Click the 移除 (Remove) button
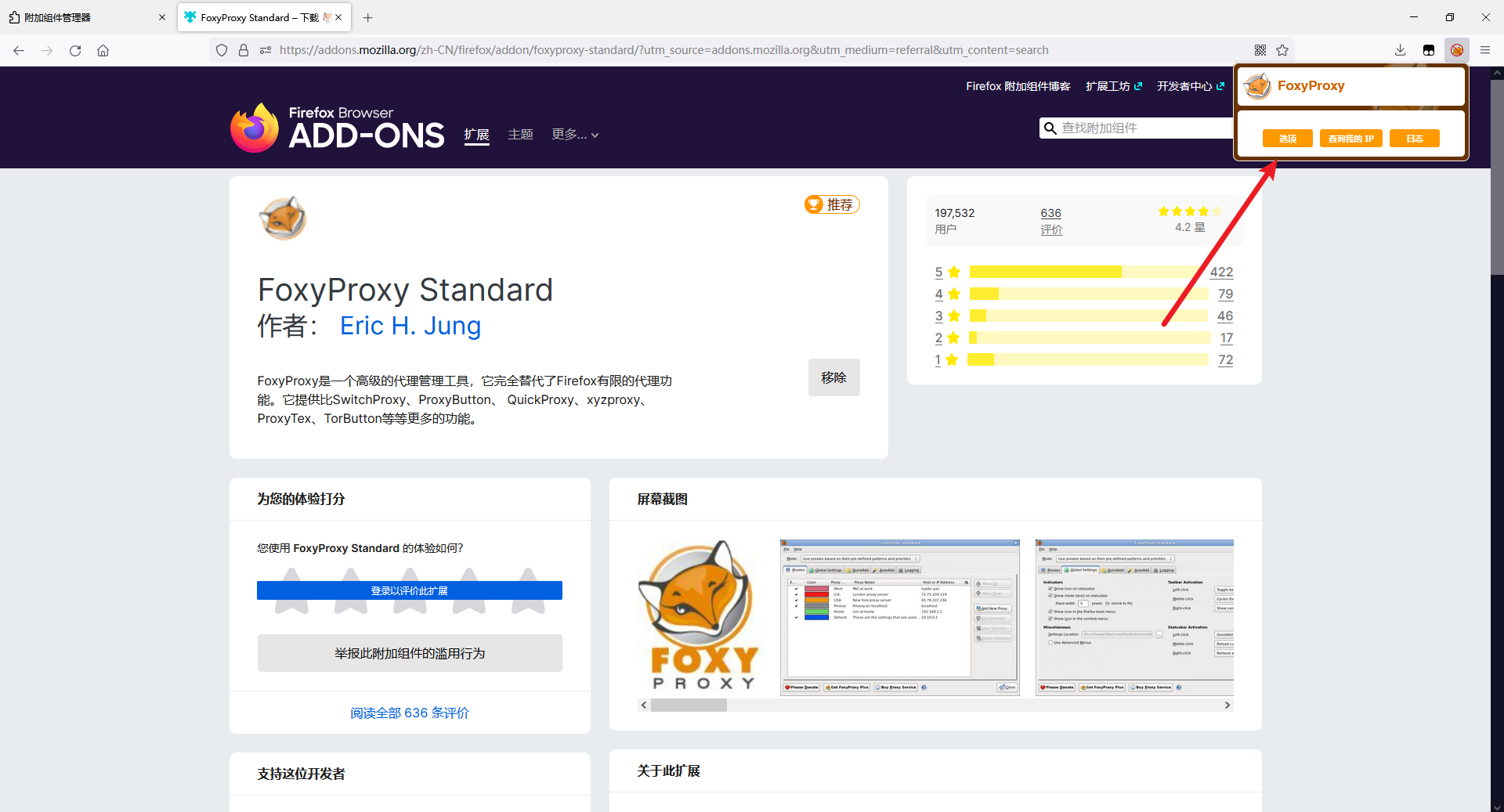The width and height of the screenshot is (1504, 812). [833, 377]
